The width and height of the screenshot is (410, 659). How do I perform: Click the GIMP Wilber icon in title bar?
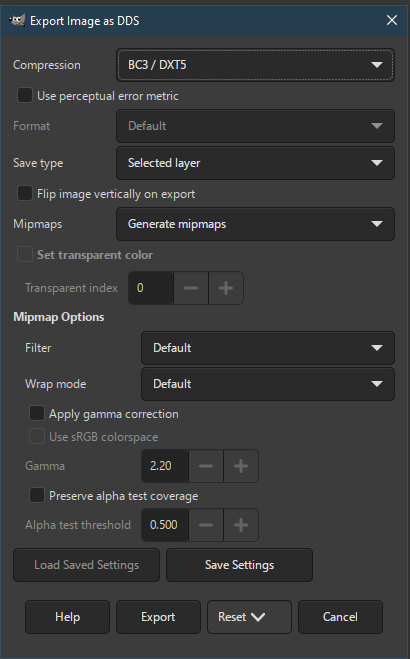[x=17, y=20]
